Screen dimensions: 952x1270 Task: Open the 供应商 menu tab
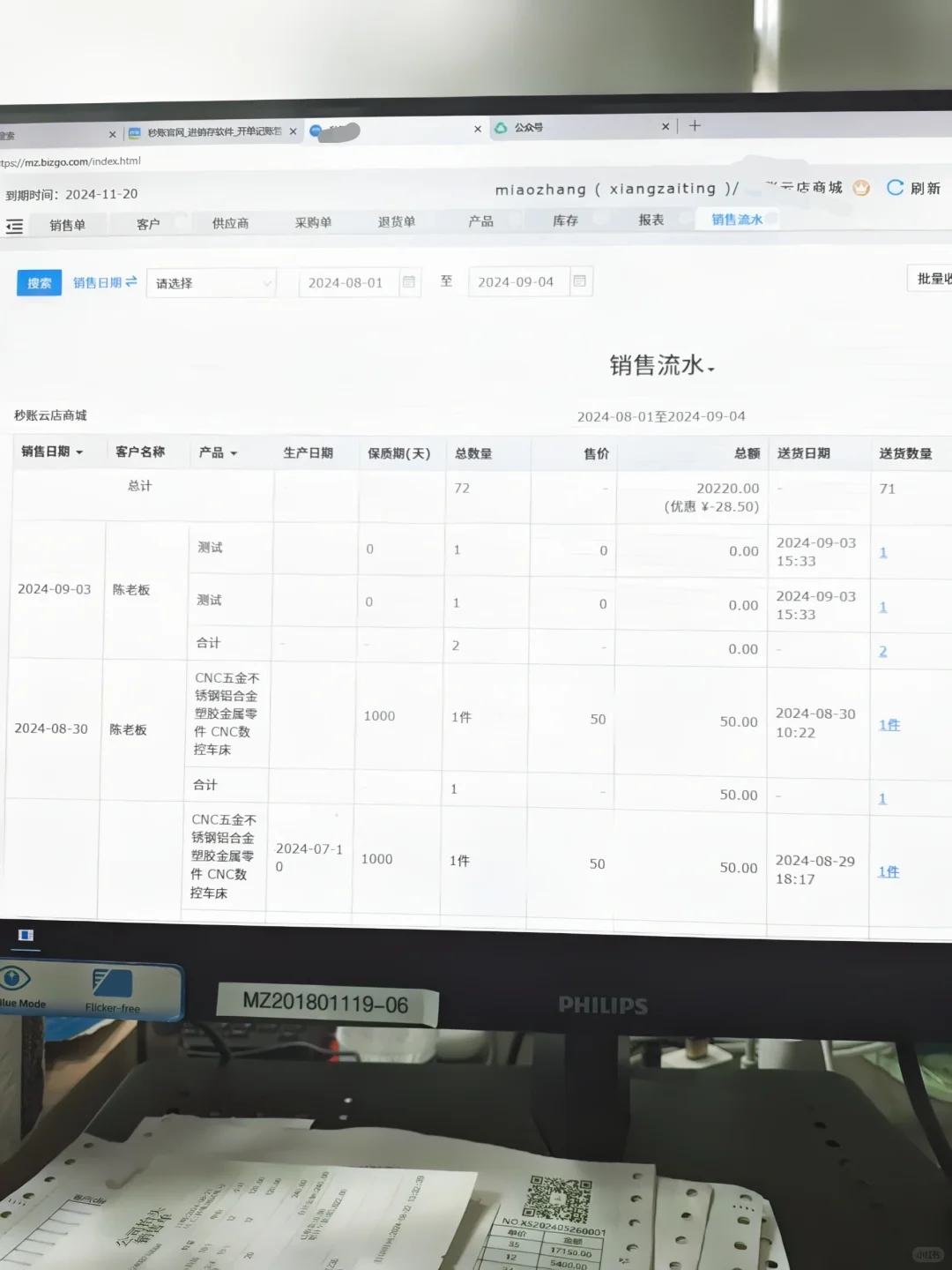pos(230,223)
